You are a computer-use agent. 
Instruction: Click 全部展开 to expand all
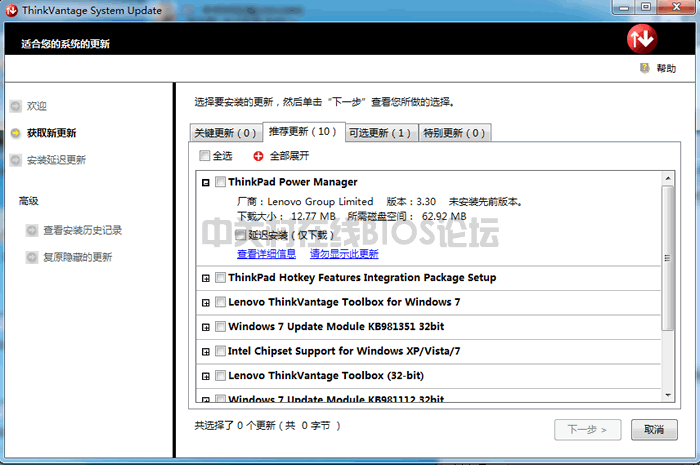point(289,156)
